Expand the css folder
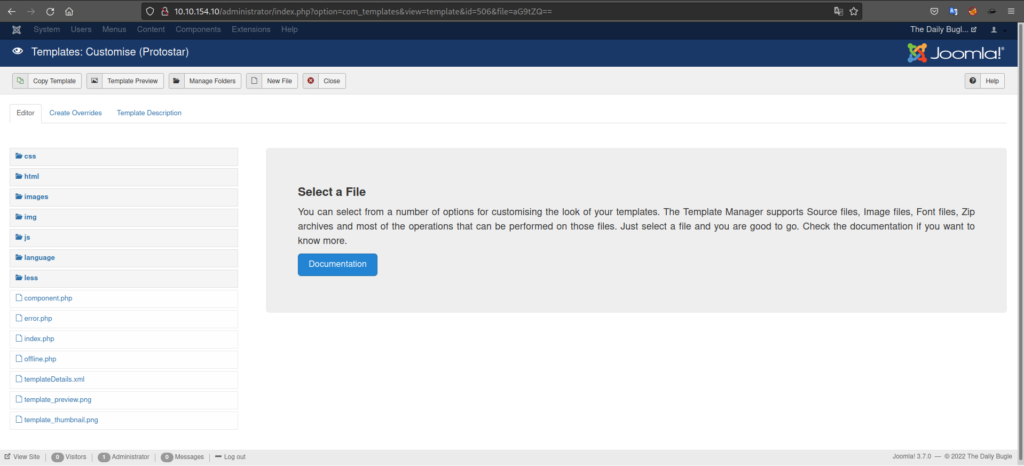Screen dimensions: 1024x466 (x=30, y=157)
